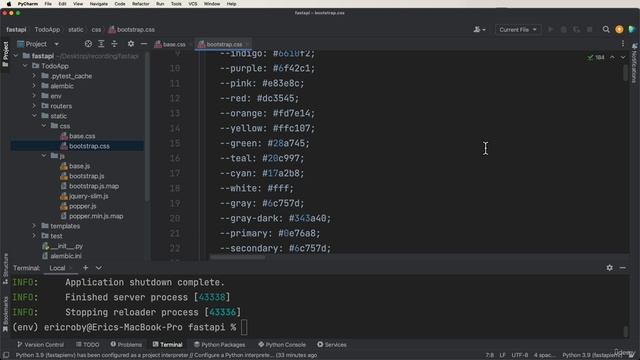Select alembic.ini file in tree
The height and width of the screenshot is (360, 640).
tap(66, 256)
